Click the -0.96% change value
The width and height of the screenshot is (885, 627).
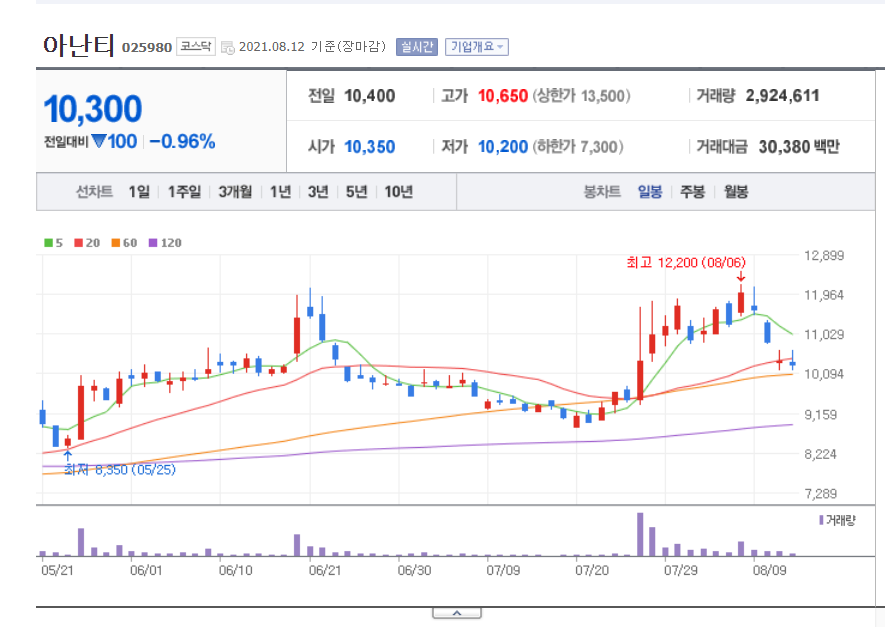coord(182,142)
